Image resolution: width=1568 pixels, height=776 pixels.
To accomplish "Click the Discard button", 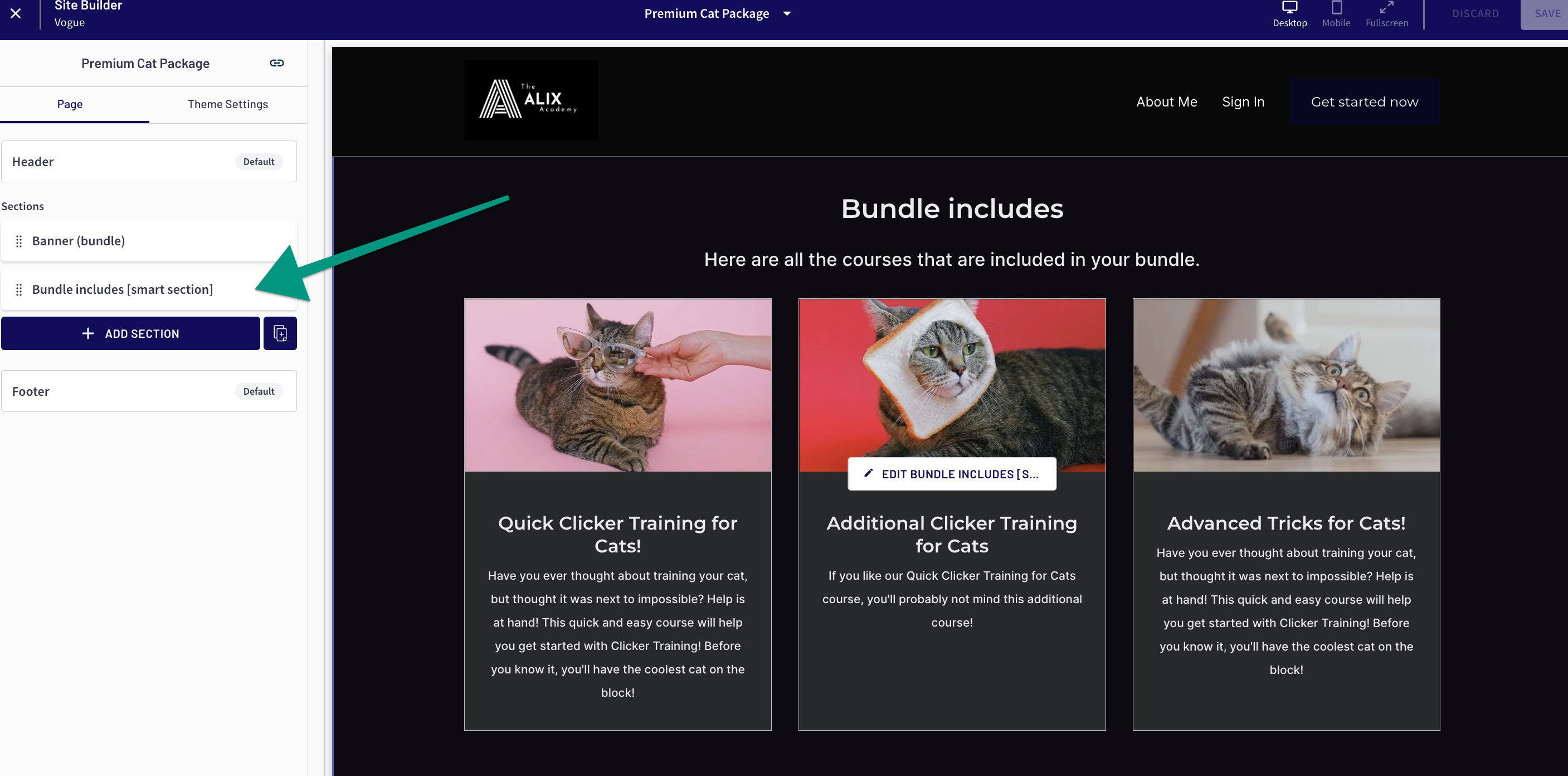I will click(x=1475, y=13).
